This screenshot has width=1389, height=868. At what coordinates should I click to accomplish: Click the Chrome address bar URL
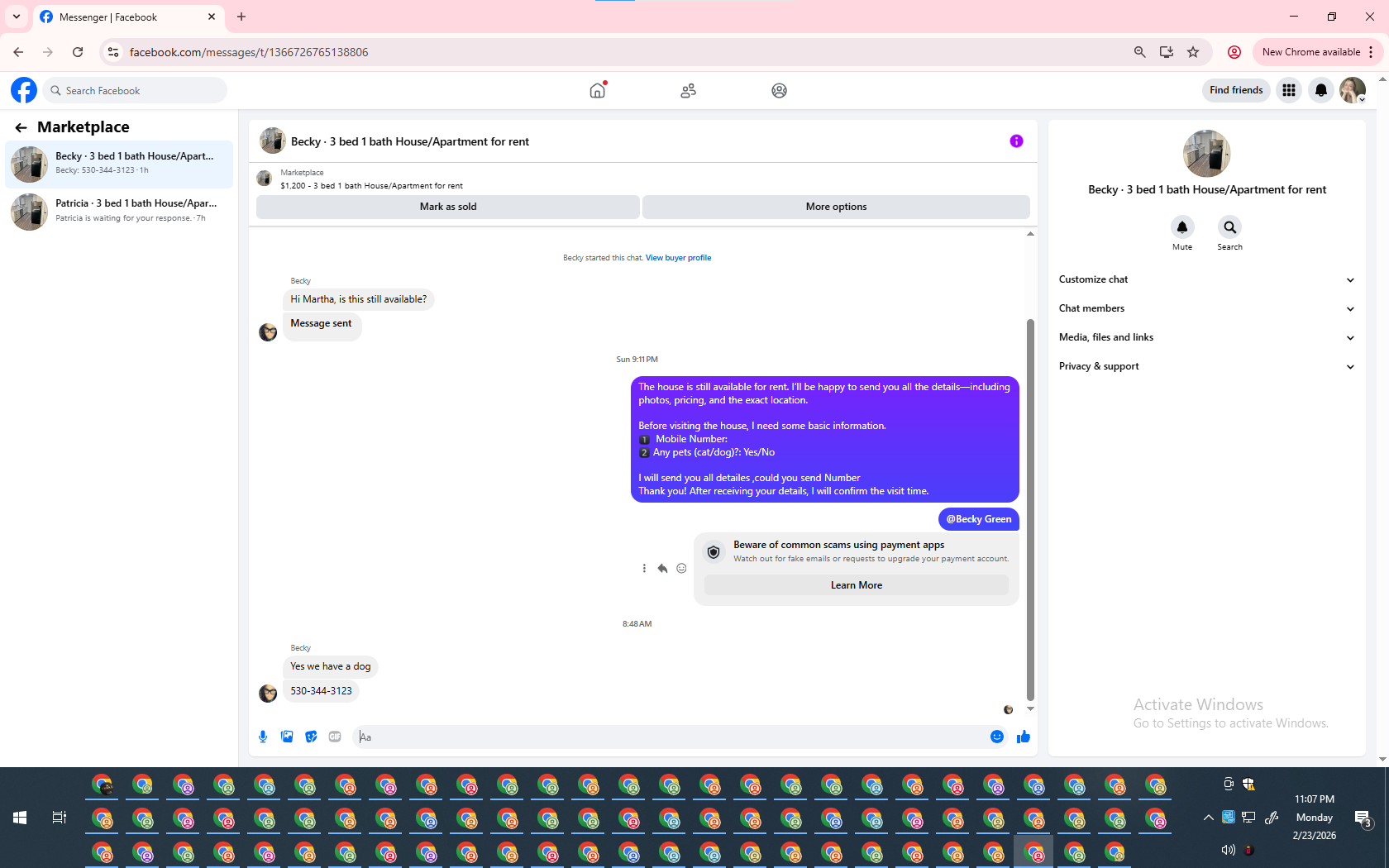pyautogui.click(x=249, y=52)
